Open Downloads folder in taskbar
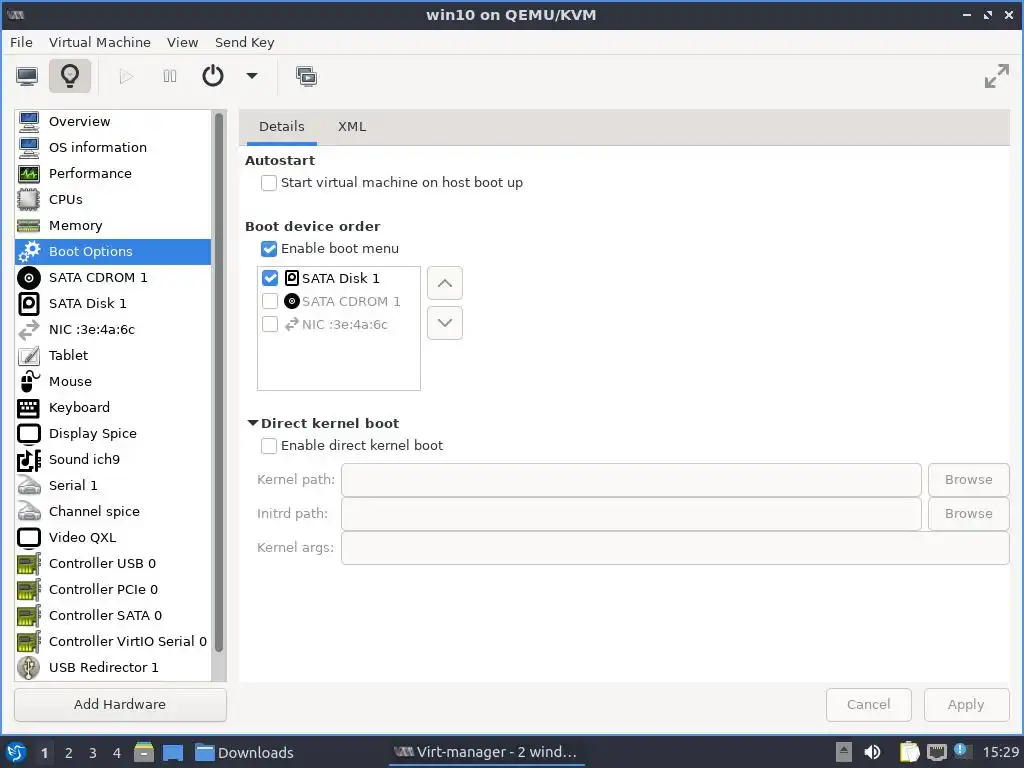Screen dimensions: 1024x768 point(245,753)
